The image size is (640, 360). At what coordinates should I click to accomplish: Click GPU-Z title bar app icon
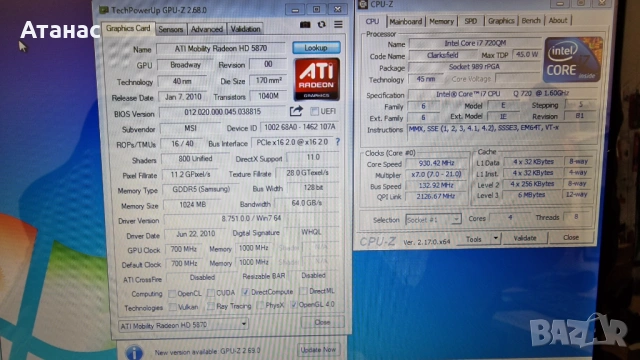(x=104, y=10)
